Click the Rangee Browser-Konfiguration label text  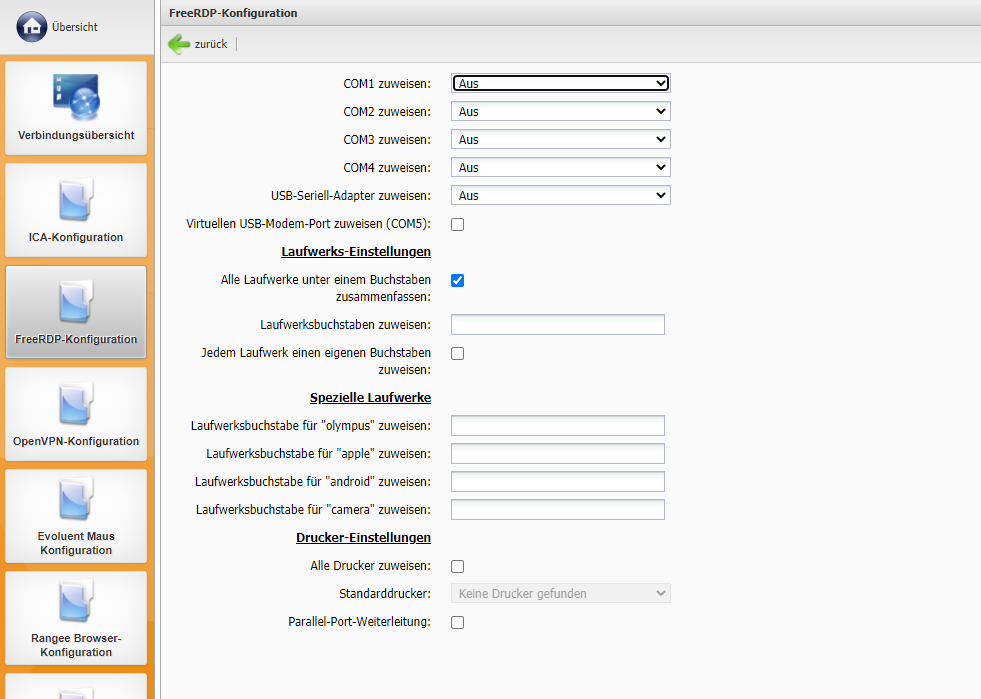(76, 645)
